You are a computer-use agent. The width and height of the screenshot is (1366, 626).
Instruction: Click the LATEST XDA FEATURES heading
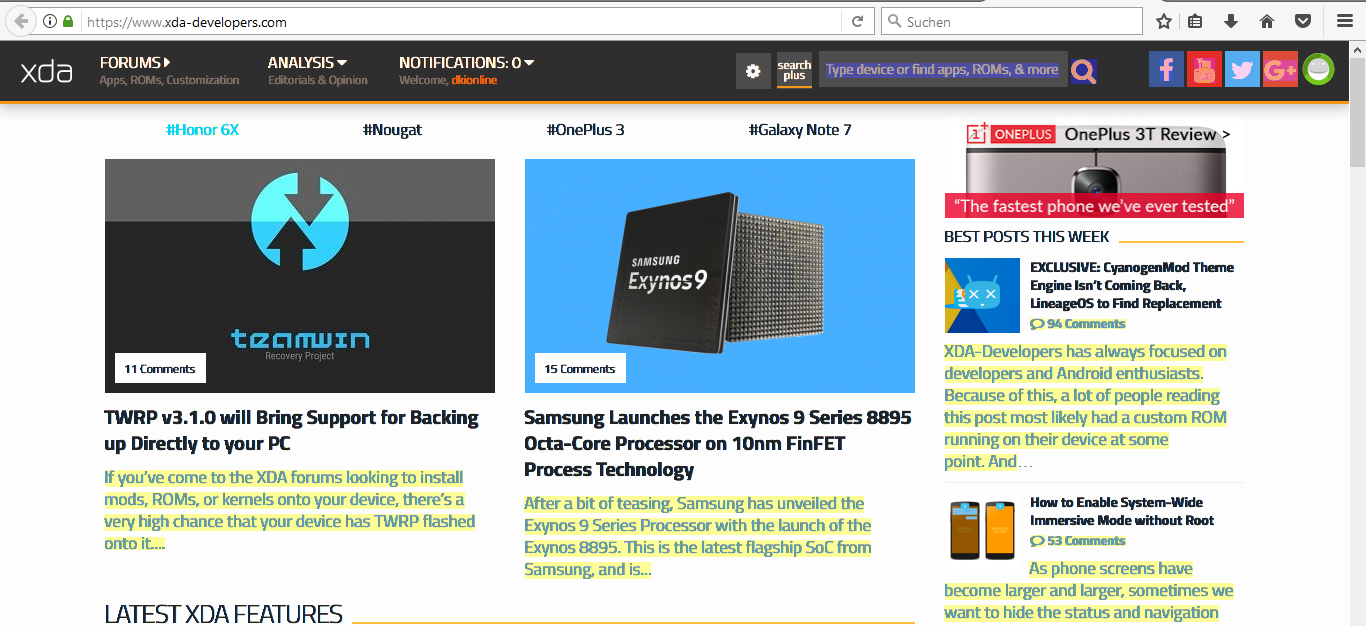click(x=223, y=614)
